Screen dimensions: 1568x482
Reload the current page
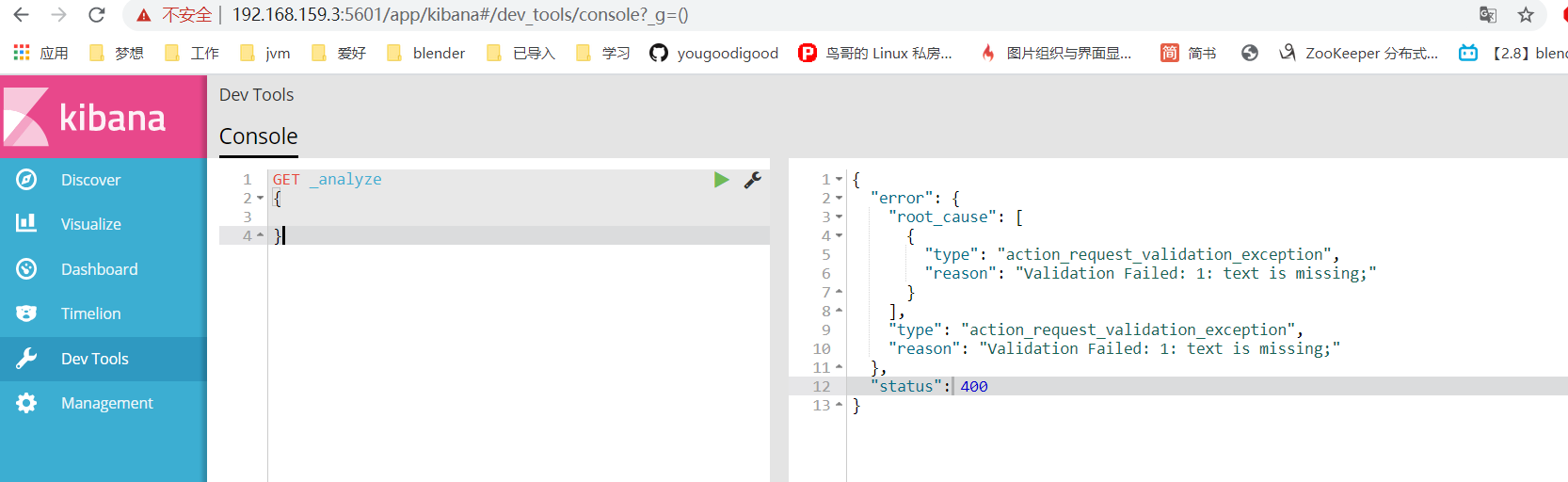tap(96, 15)
